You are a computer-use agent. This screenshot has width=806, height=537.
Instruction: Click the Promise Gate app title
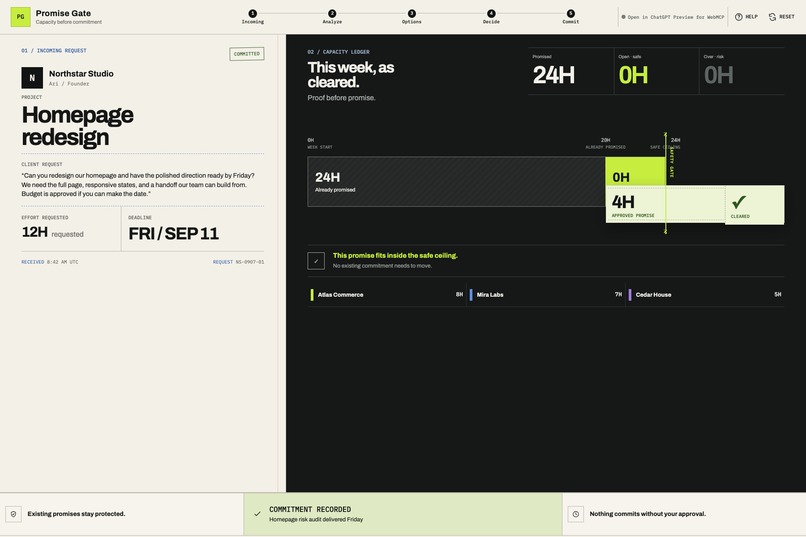pyautogui.click(x=63, y=13)
